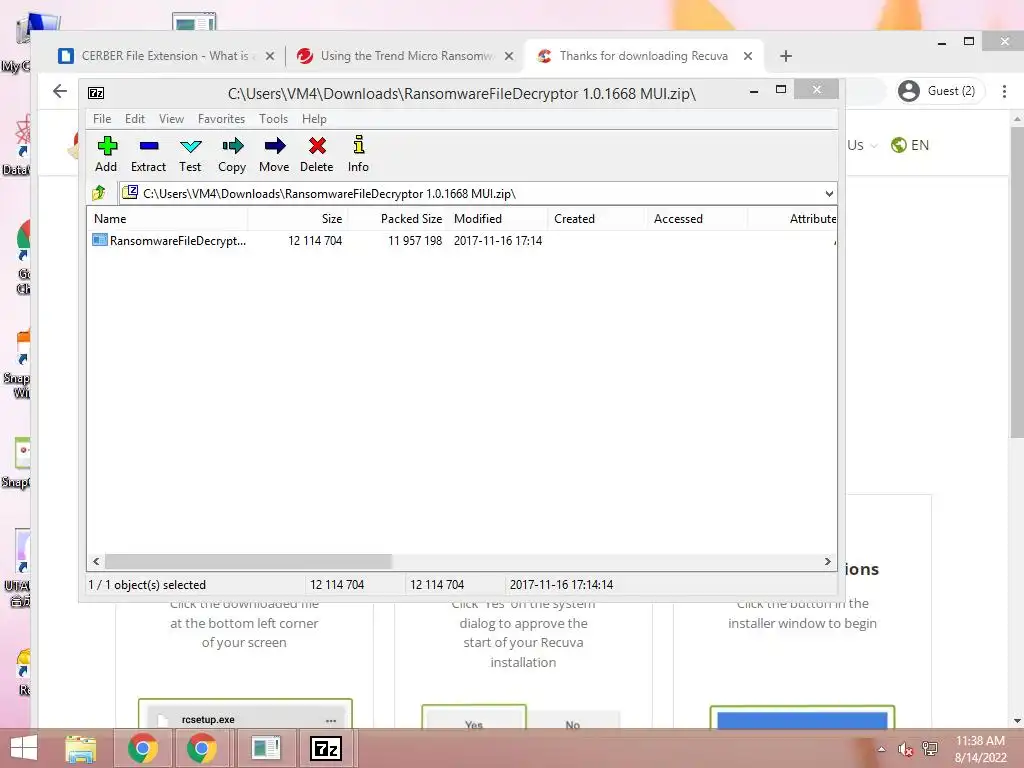Sort by Packed Size column header
The image size is (1024, 768).
pyautogui.click(x=397, y=219)
